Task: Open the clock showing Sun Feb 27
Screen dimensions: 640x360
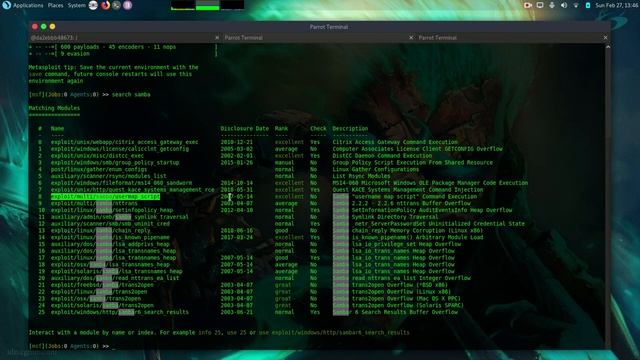Action: click(617, 5)
